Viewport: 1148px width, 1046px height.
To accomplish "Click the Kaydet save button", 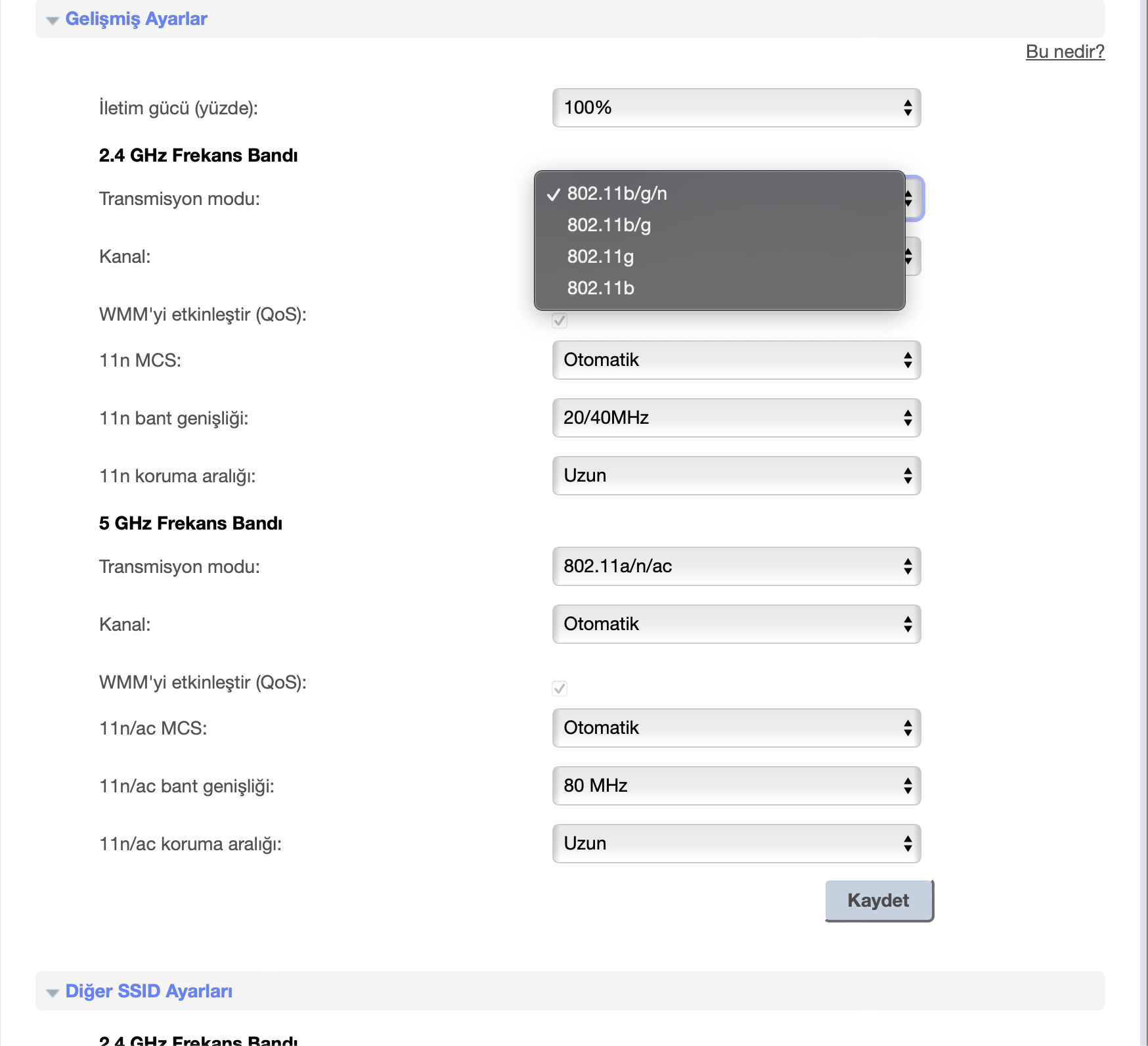I will tap(878, 900).
